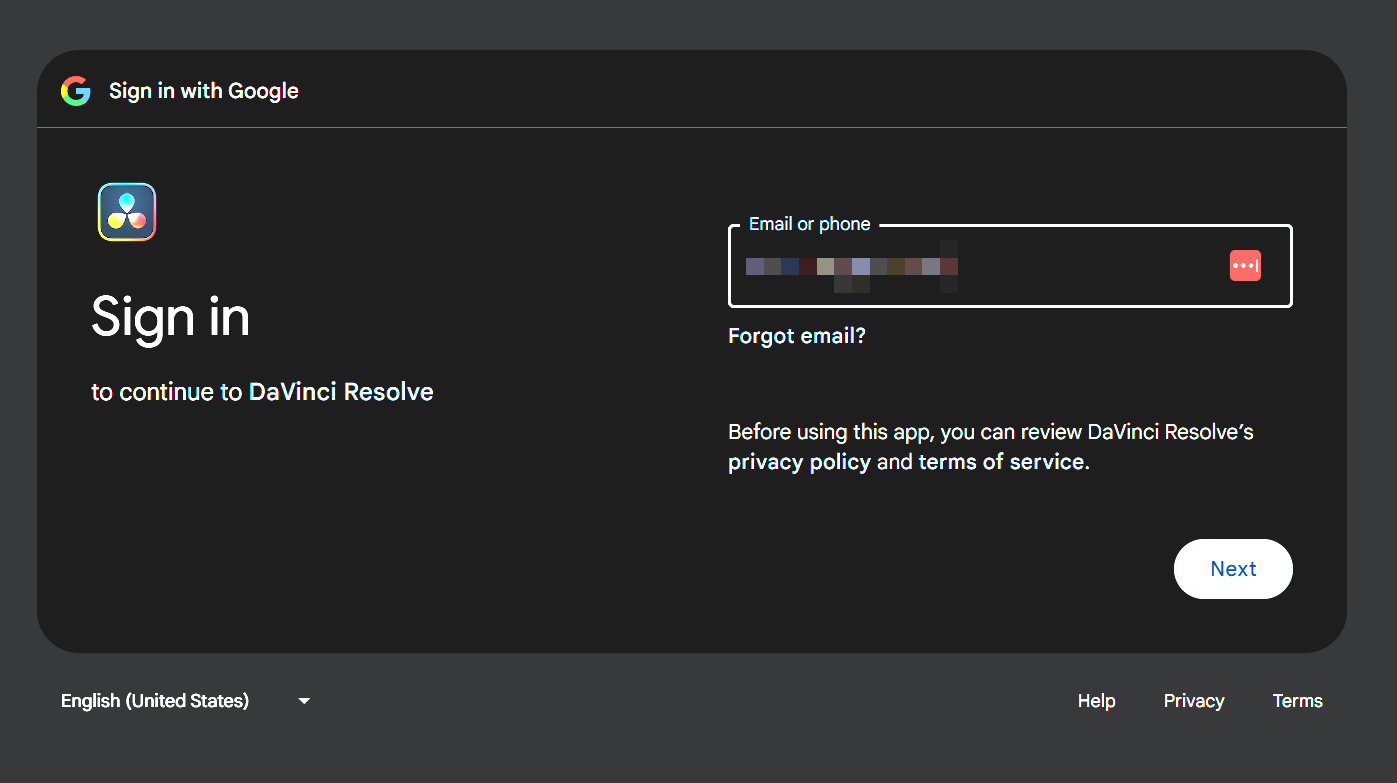
Task: Expand the language dropdown arrow
Action: [304, 701]
